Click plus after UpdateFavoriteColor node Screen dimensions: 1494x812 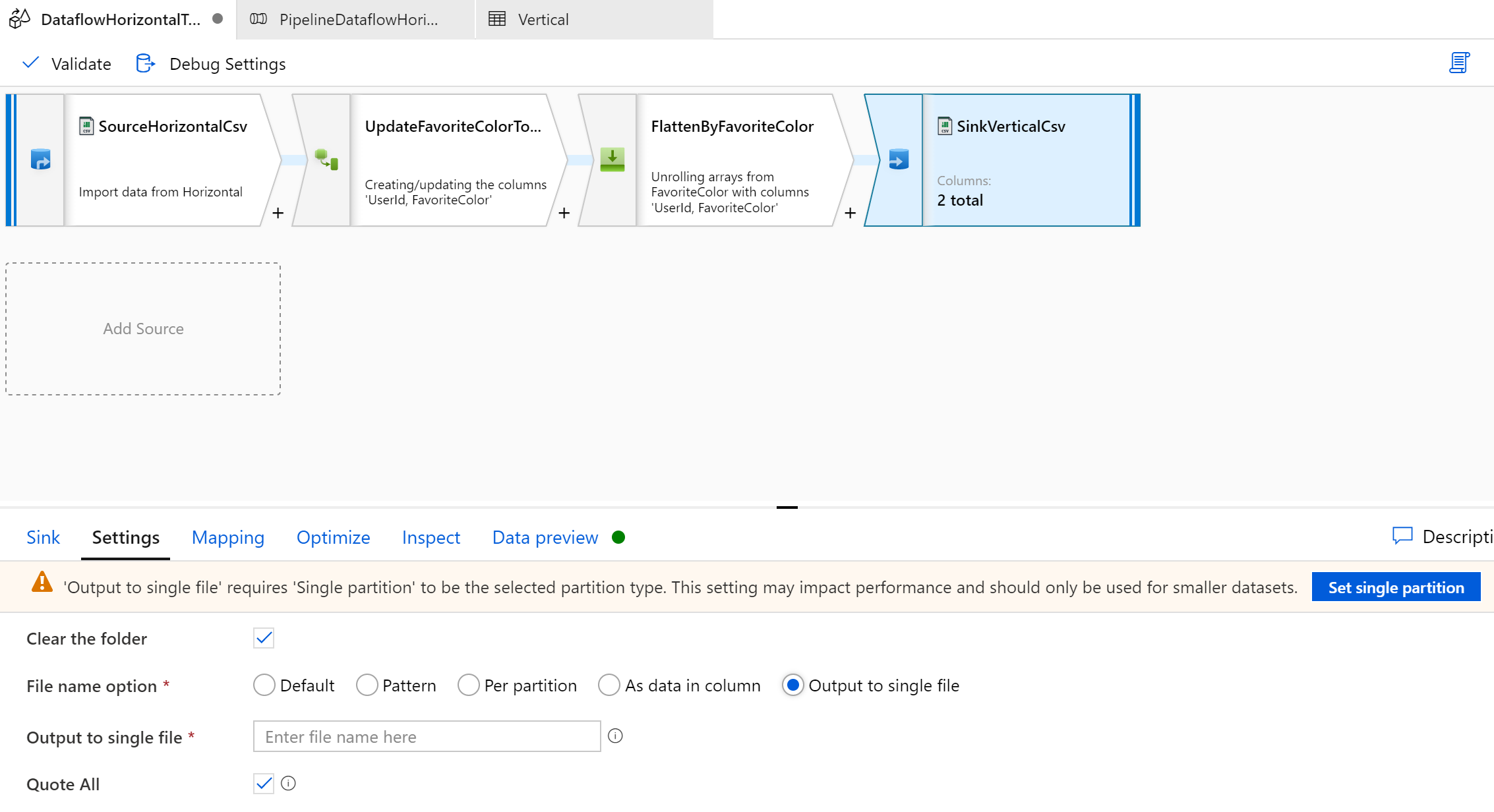(564, 213)
